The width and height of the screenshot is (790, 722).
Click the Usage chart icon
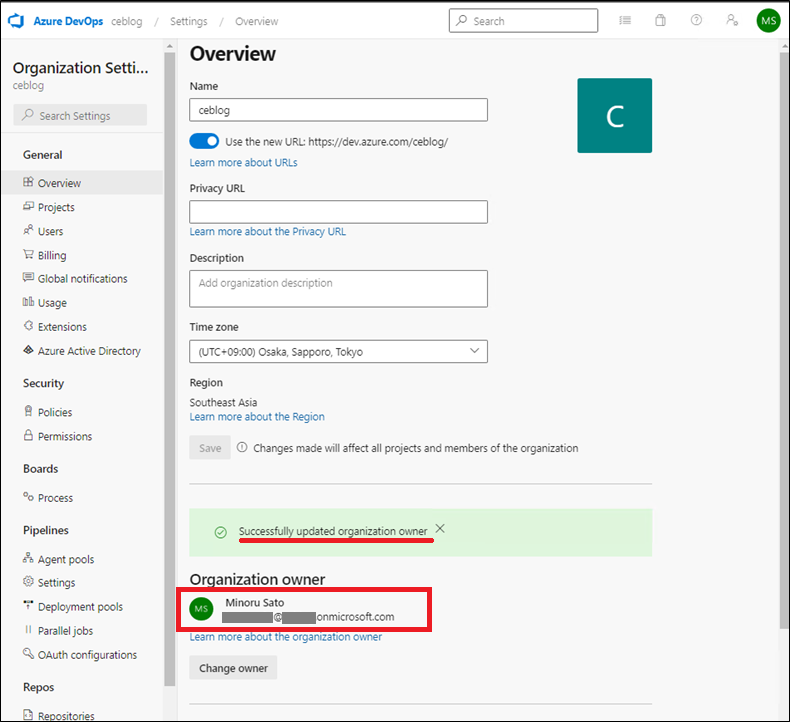28,302
